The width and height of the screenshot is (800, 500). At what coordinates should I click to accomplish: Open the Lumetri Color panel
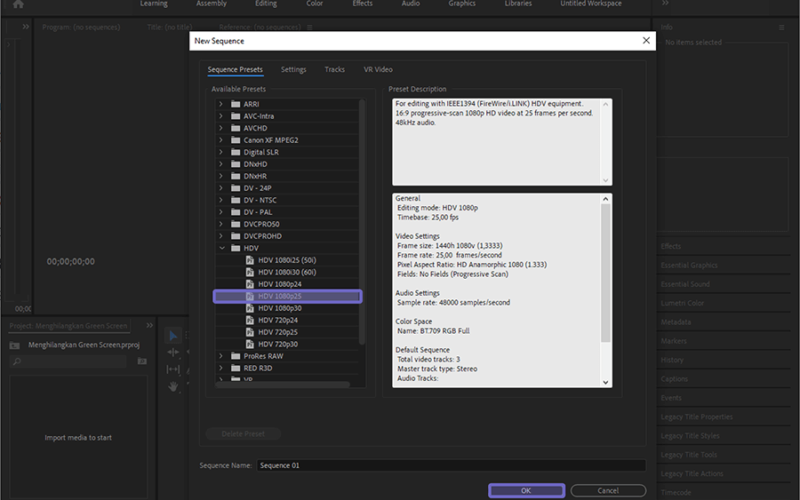[682, 303]
